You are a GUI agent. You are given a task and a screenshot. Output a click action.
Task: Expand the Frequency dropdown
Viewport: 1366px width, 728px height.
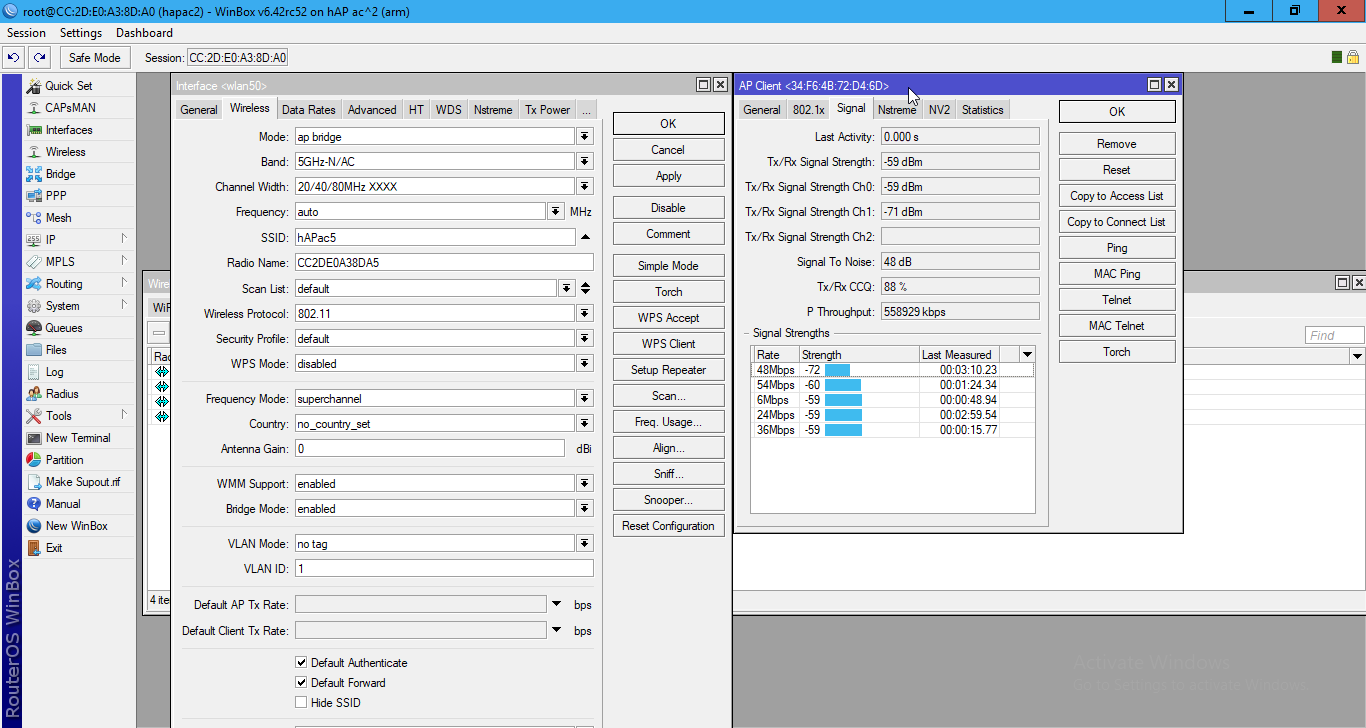(x=556, y=212)
